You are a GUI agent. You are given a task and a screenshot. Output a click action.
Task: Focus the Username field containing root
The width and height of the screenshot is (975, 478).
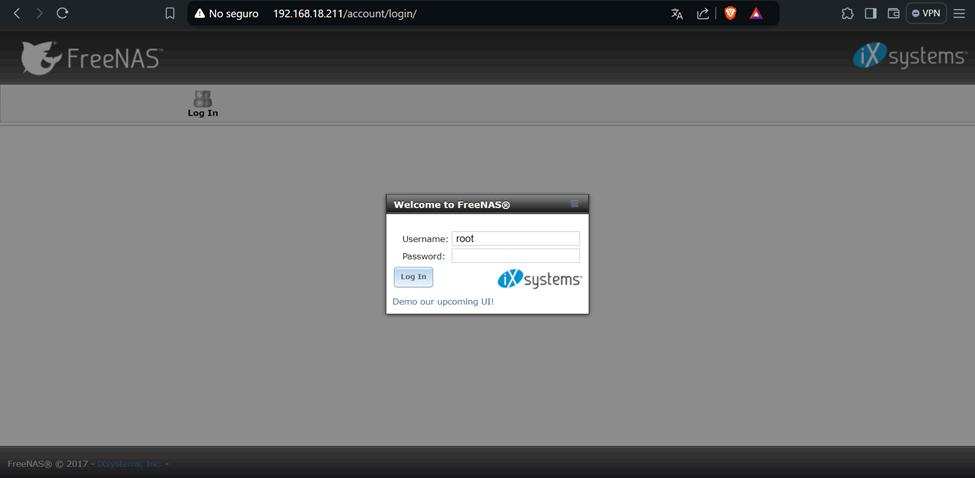pos(515,239)
